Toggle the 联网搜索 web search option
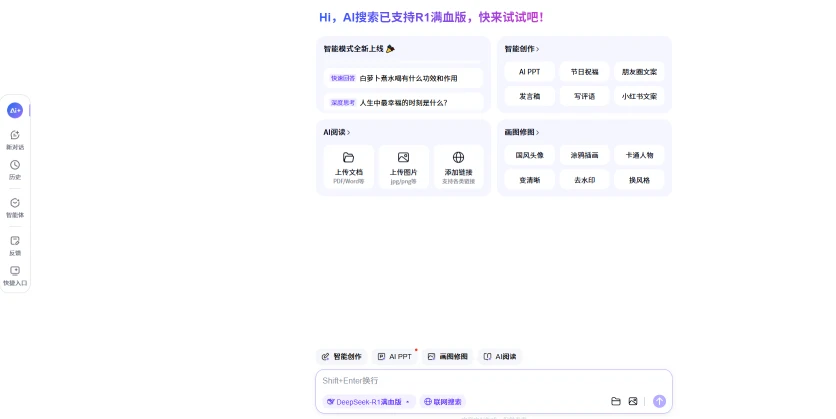This screenshot has width=836, height=419. click(443, 402)
